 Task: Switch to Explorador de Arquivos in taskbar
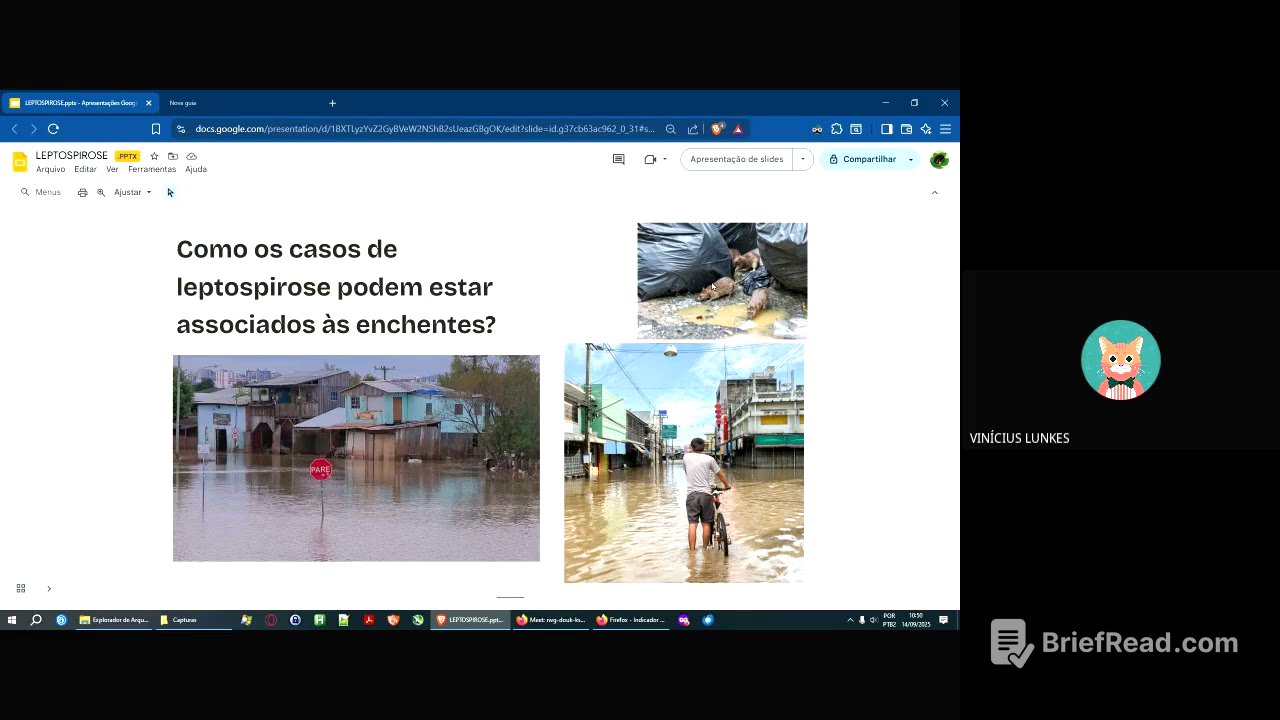point(114,620)
